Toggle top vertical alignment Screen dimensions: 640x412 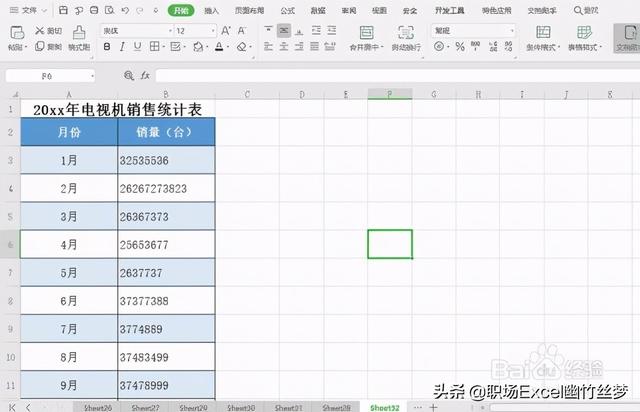[x=268, y=30]
